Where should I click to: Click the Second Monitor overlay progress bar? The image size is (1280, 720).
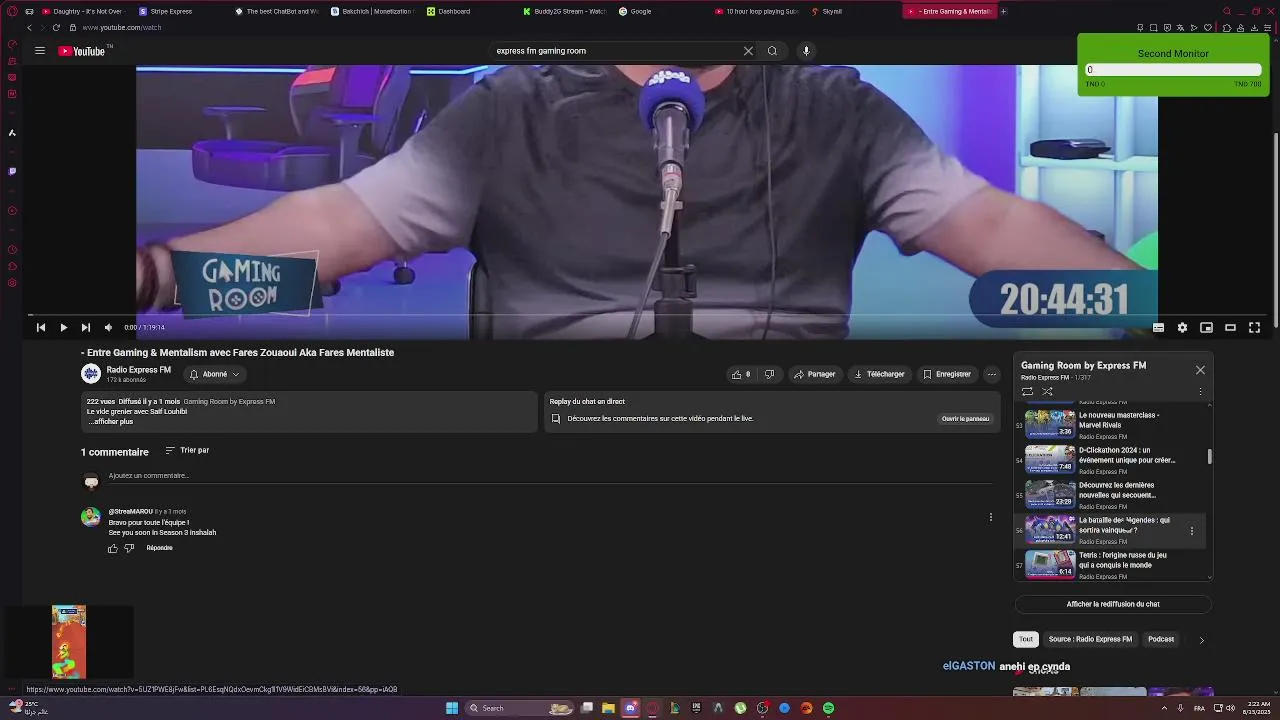tap(1173, 70)
